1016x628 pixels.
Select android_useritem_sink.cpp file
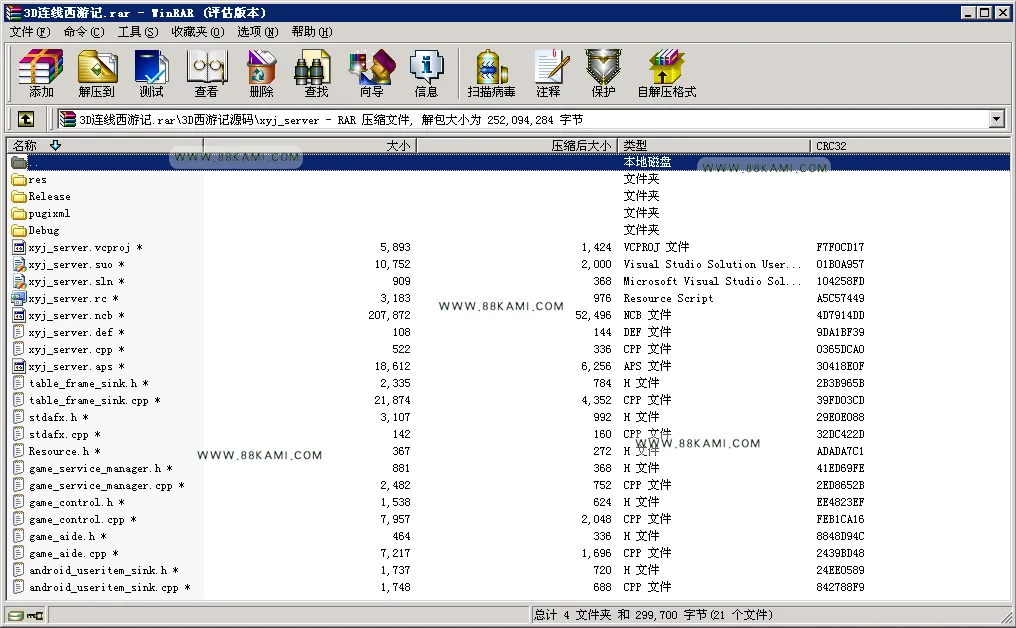coord(104,587)
